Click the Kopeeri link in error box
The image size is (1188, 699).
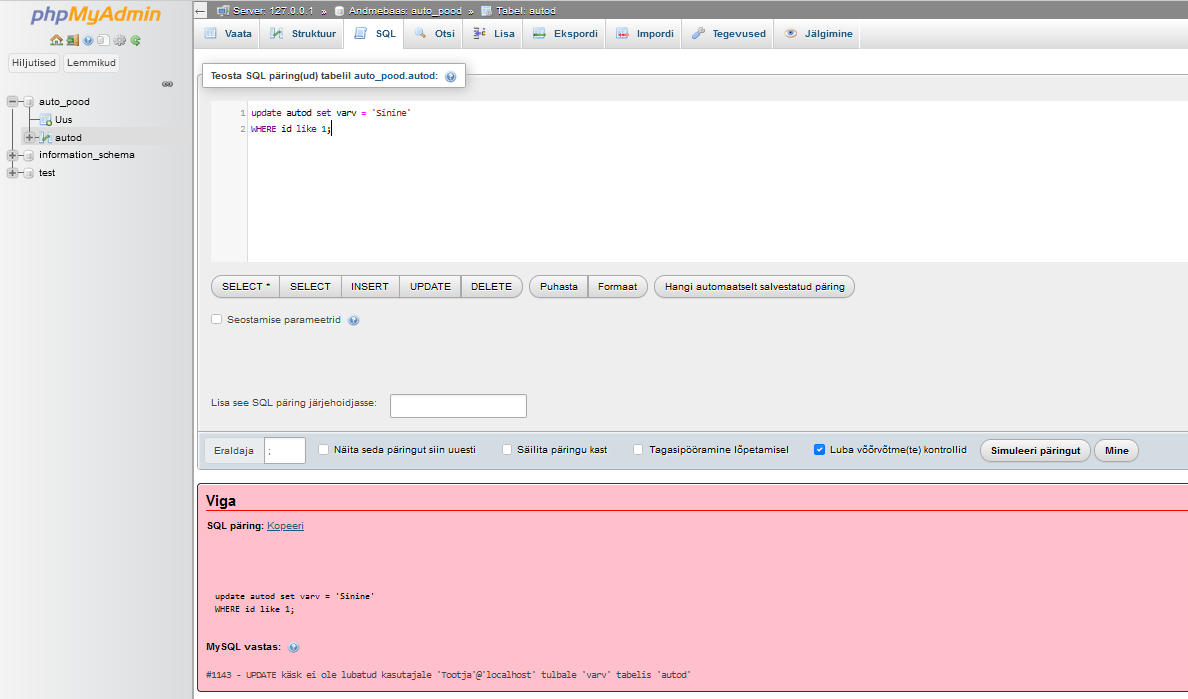click(285, 526)
